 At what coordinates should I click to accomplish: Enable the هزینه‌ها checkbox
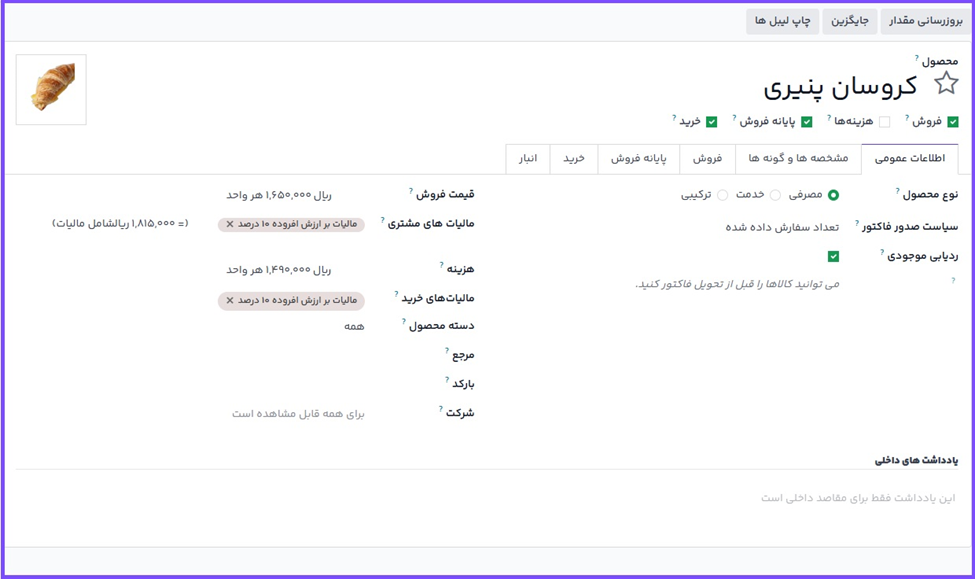(x=884, y=122)
